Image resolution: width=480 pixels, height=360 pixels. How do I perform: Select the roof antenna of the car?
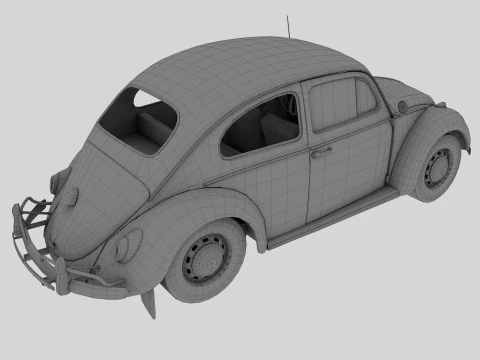coord(288,27)
